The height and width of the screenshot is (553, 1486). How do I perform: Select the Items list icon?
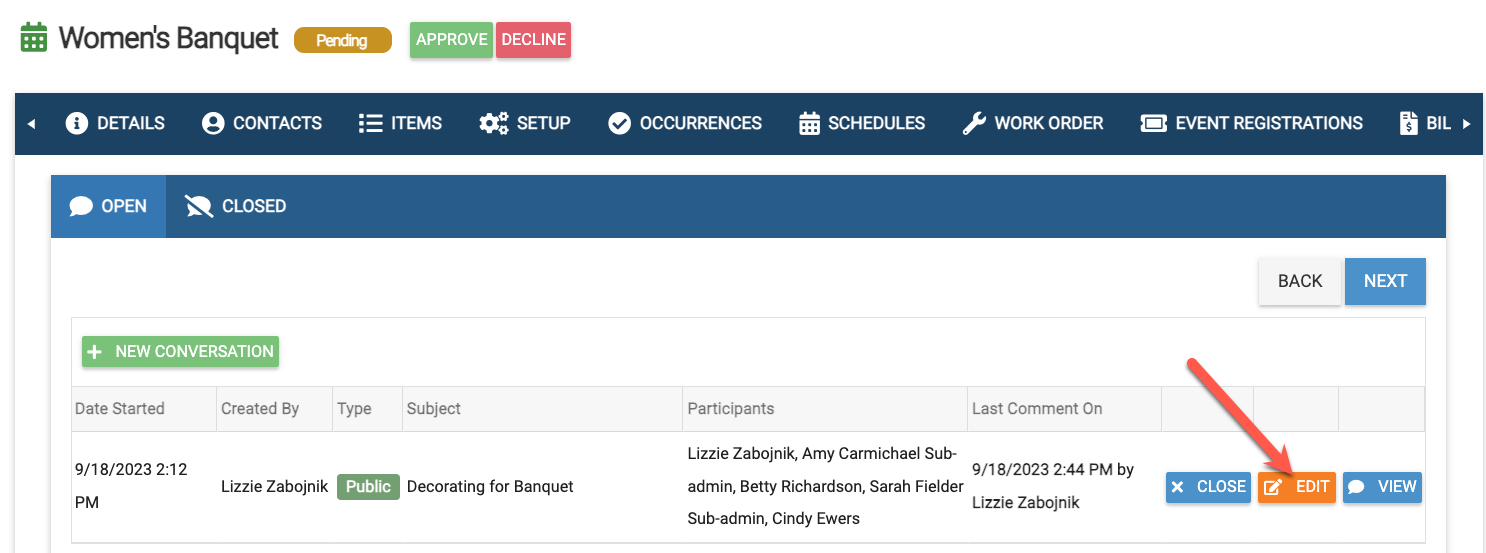tap(370, 123)
